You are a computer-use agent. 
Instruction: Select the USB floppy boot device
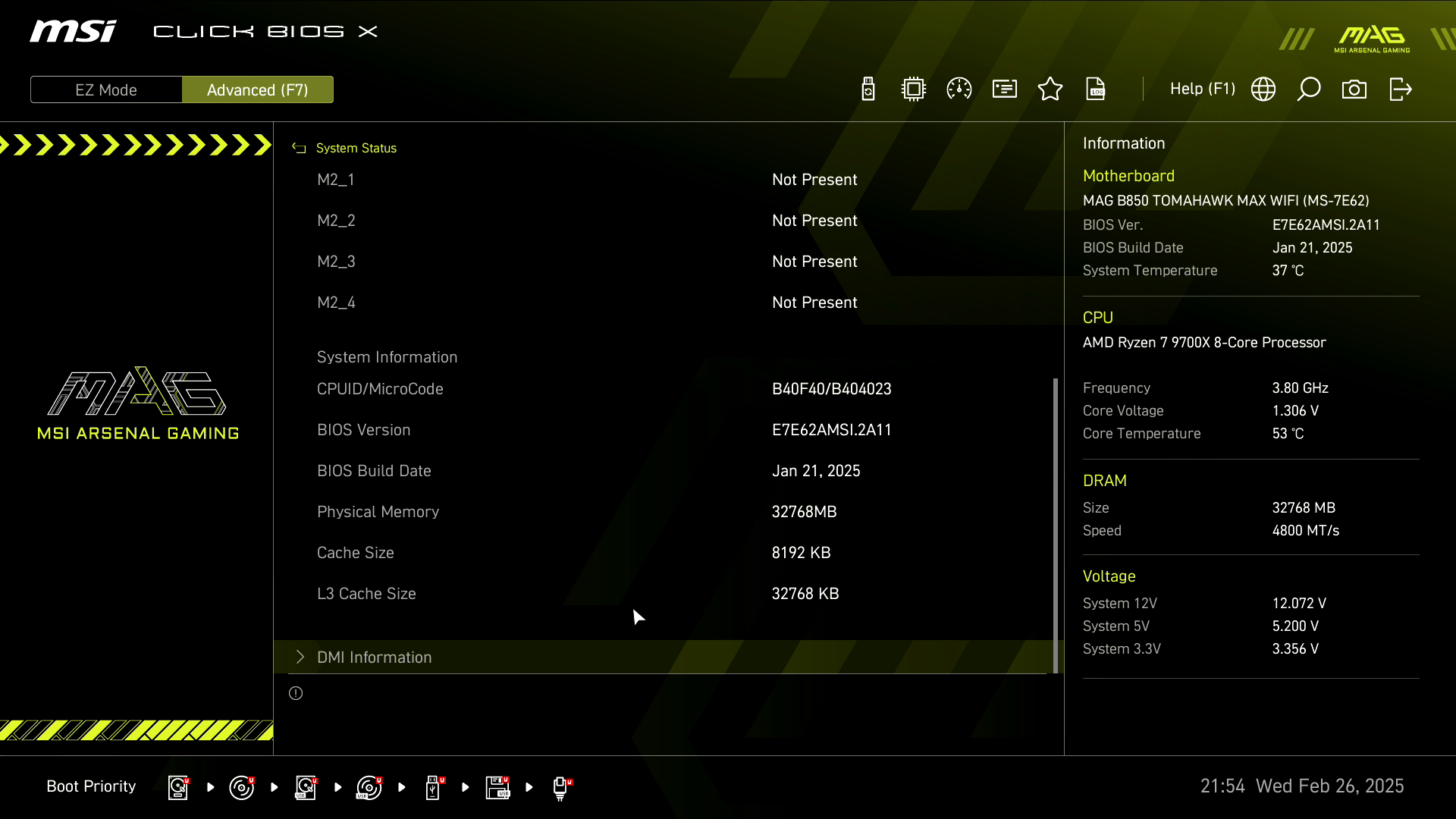click(497, 787)
